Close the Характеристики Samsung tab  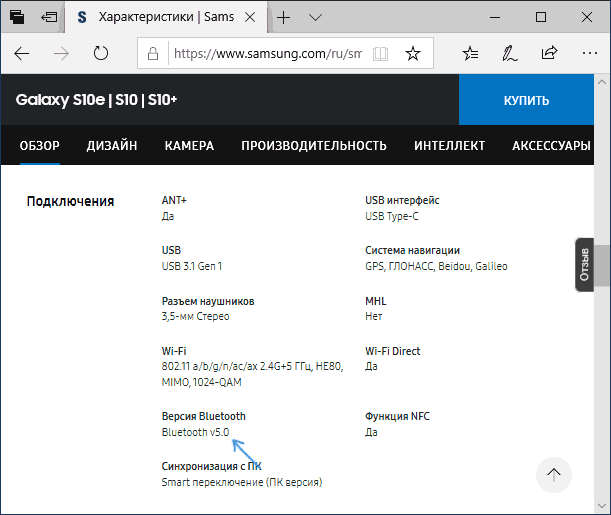point(250,17)
